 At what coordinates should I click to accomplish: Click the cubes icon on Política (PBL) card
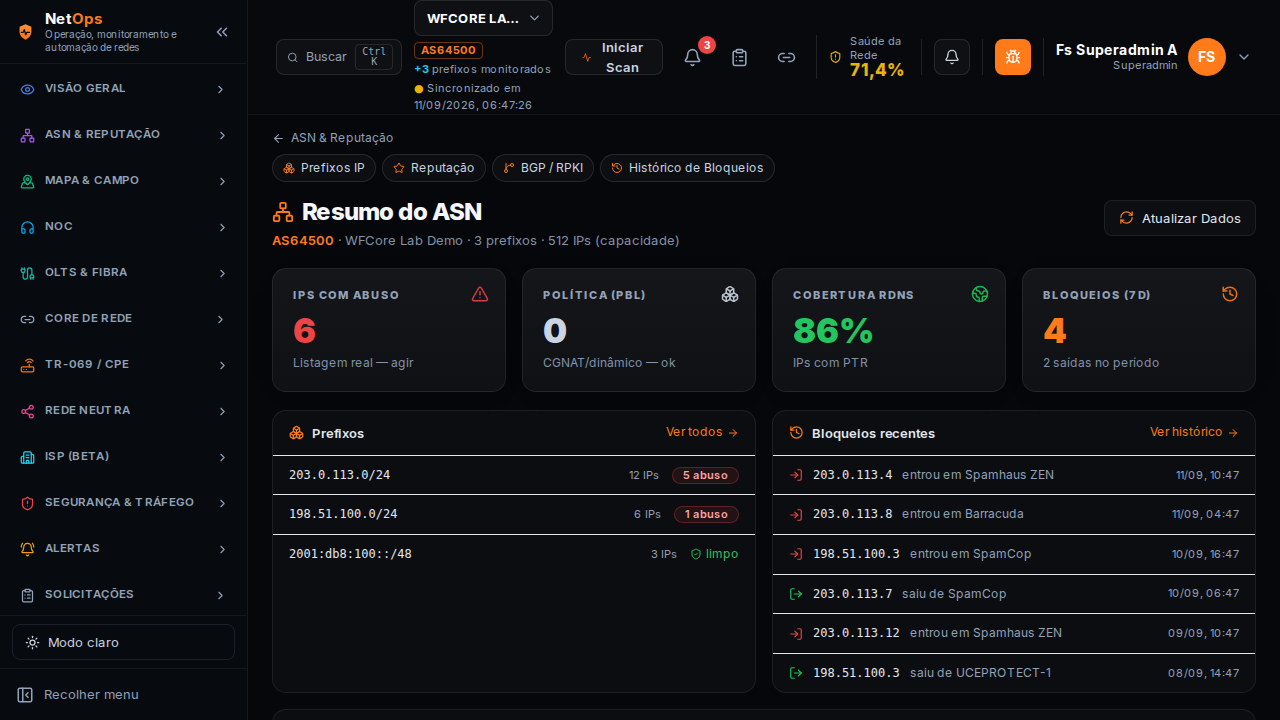(730, 294)
